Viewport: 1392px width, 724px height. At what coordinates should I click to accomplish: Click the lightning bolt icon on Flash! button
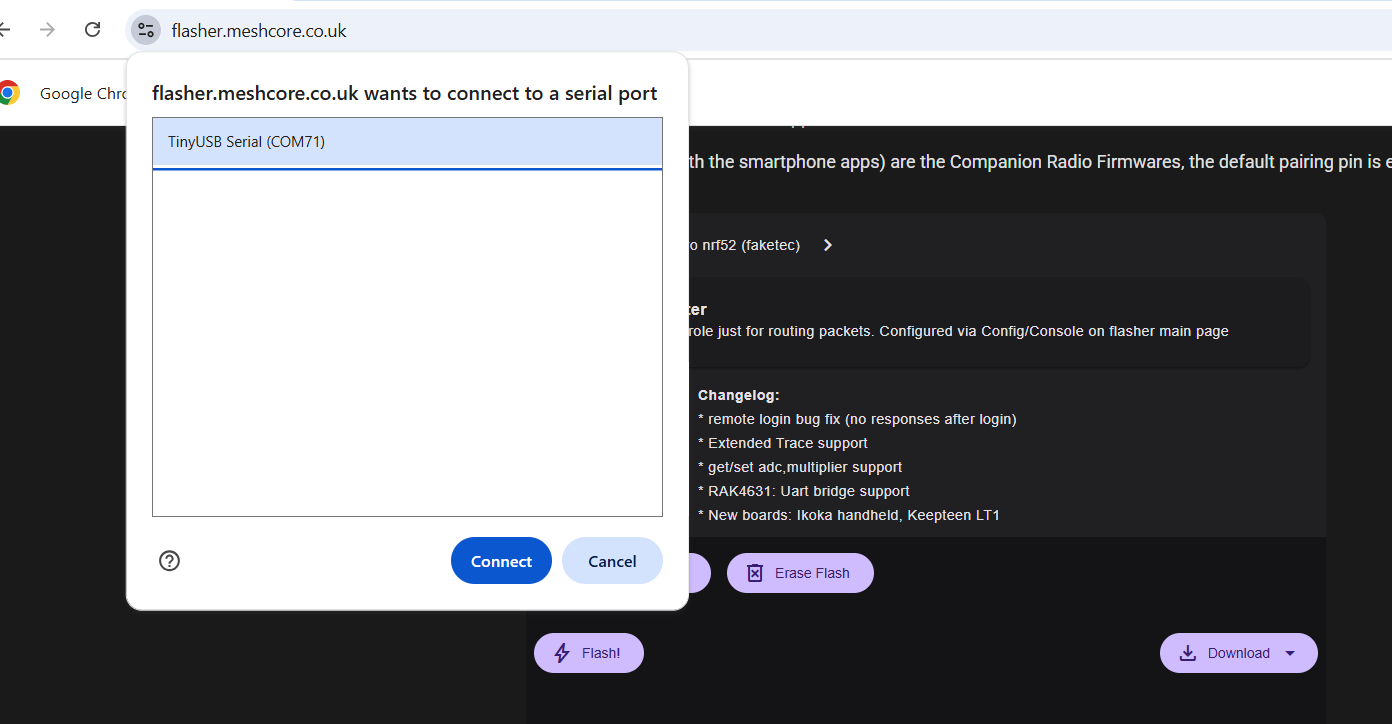tap(560, 652)
